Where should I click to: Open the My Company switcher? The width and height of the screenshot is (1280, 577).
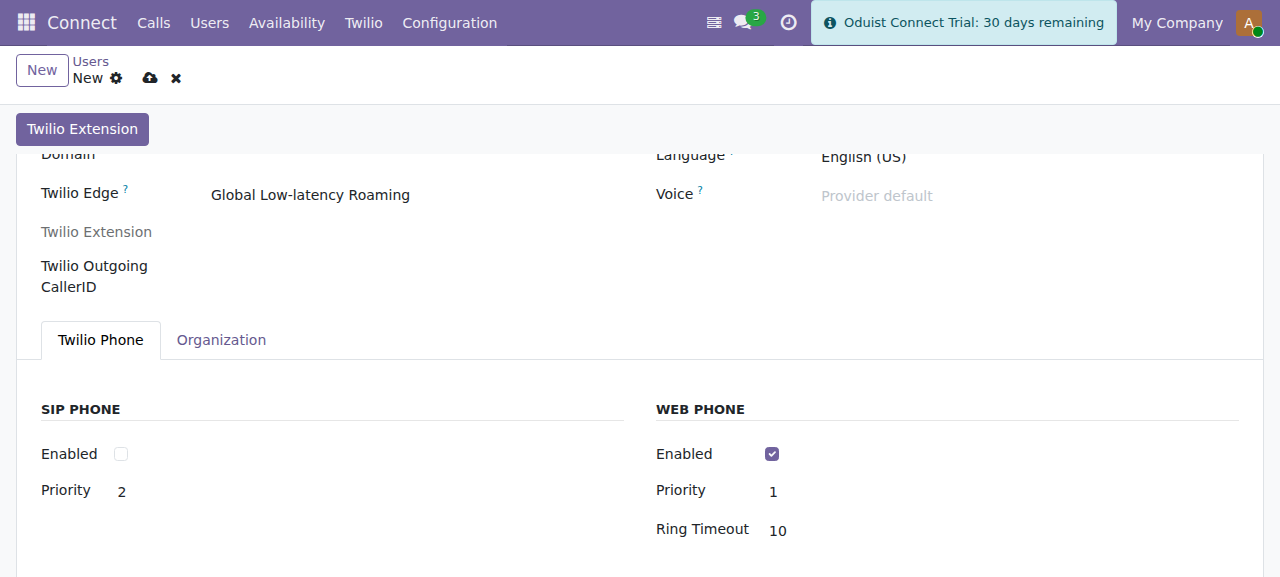(1177, 23)
